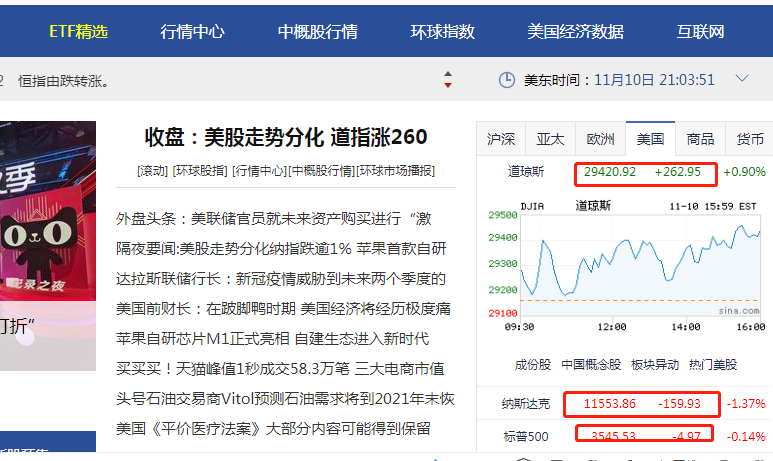Click the up arrow of news ticker
773x461 pixels.
(448, 74)
